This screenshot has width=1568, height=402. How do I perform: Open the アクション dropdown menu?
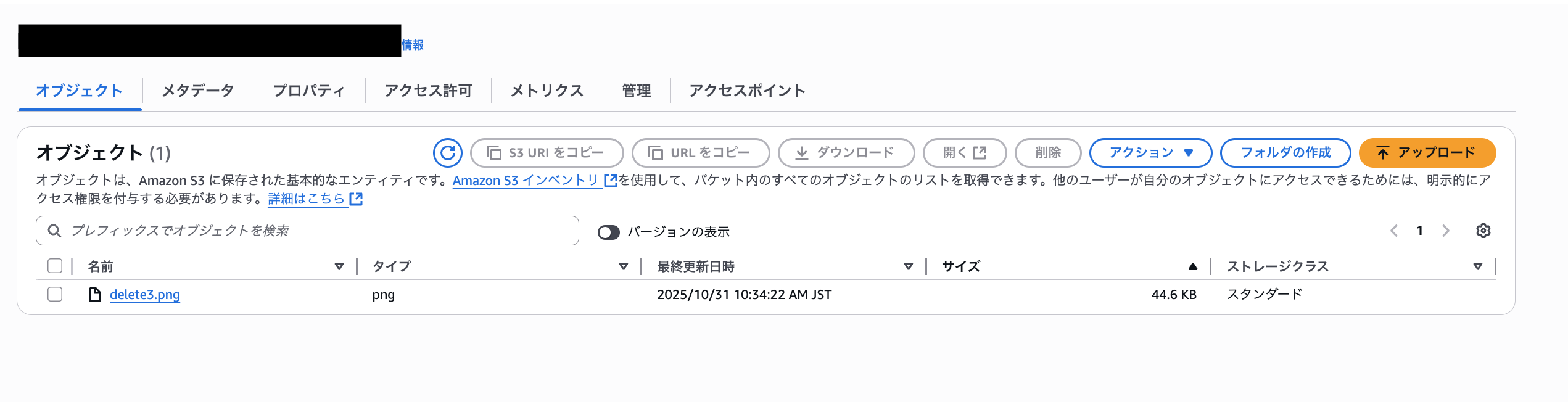1150,153
